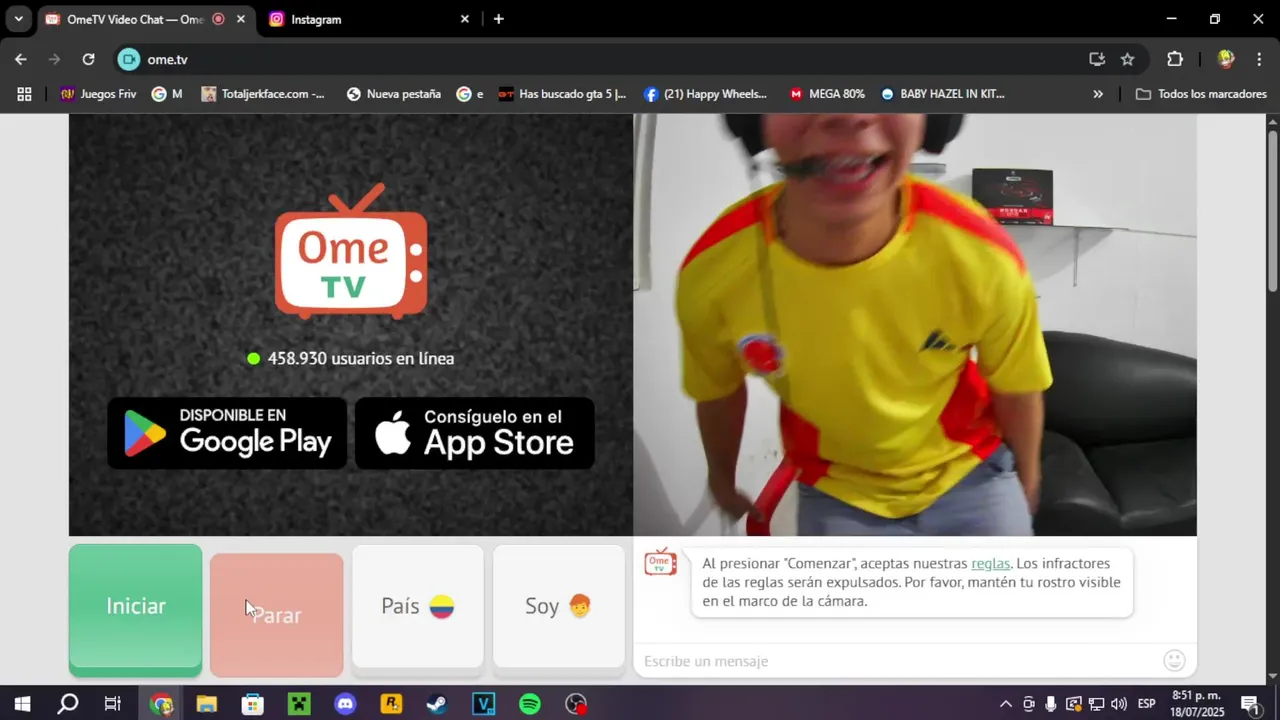Click the OmeTV logo in video panel

[x=351, y=252]
